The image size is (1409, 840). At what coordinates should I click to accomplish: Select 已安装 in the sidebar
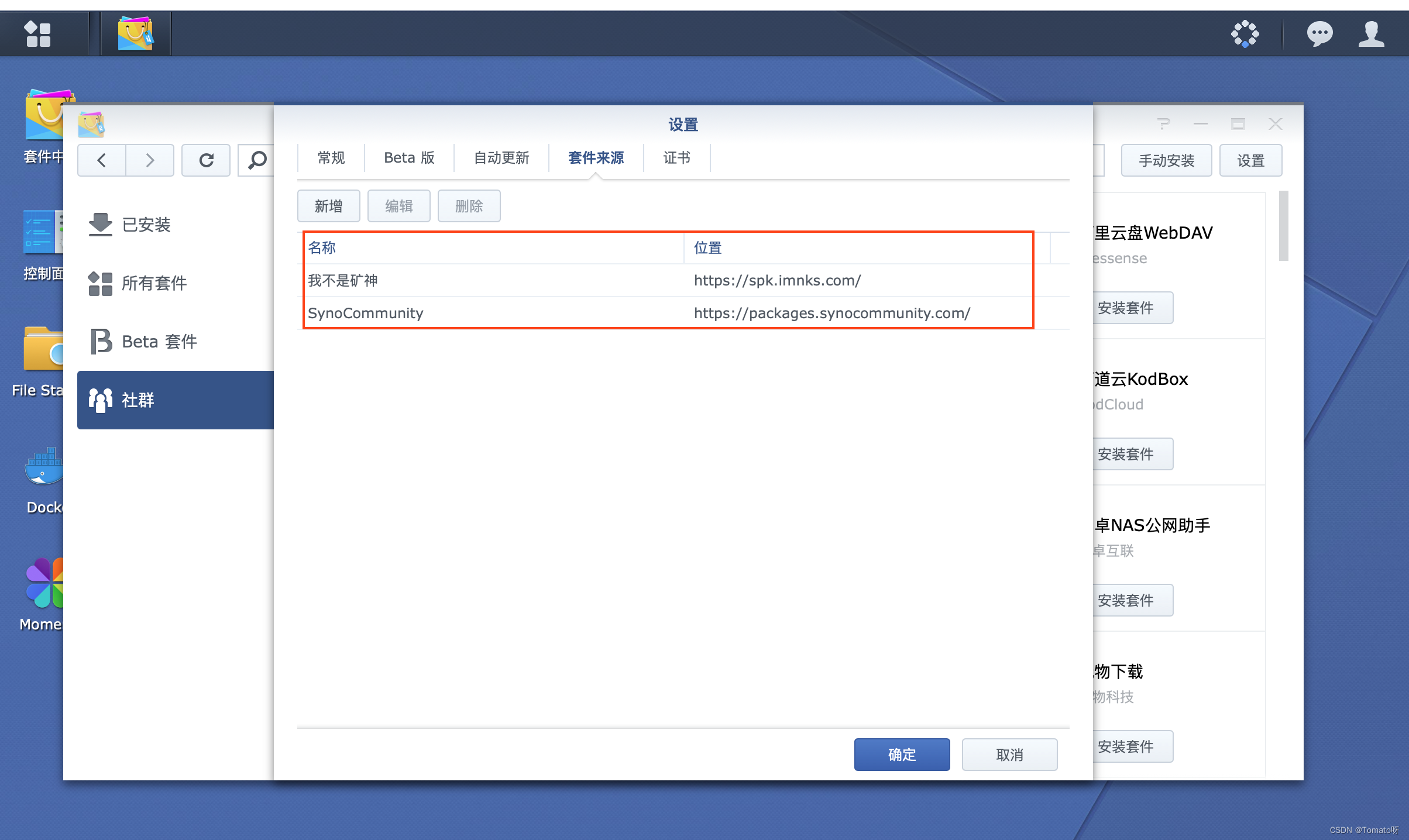[x=146, y=225]
